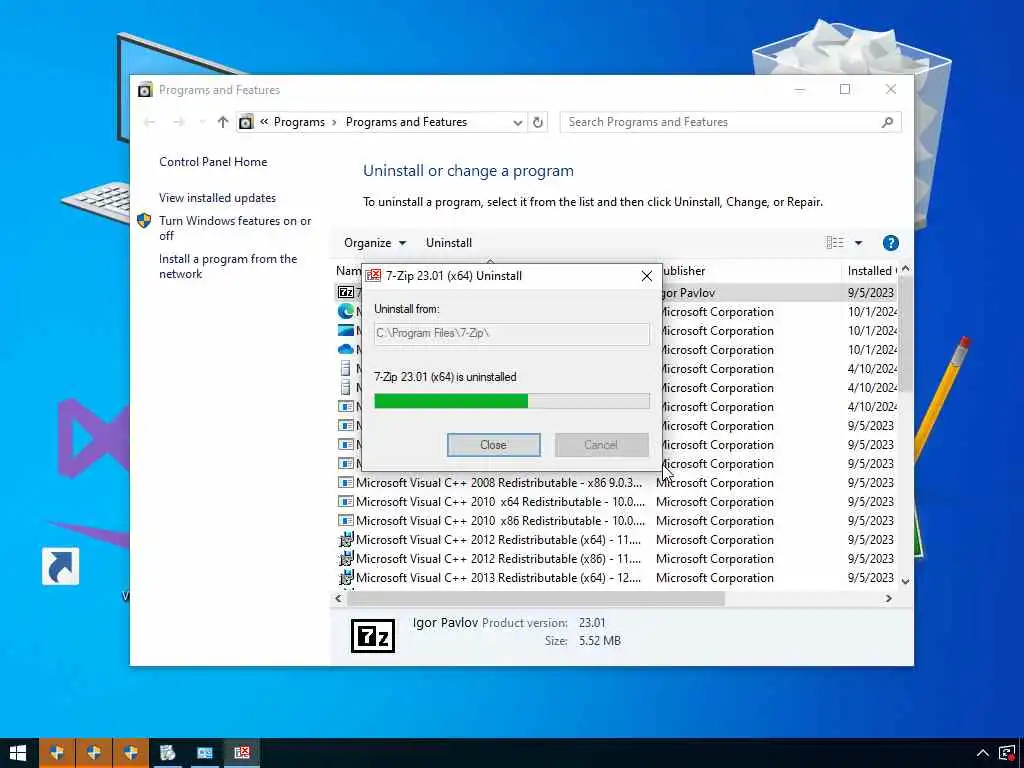Click the vertical scrollbar up arrow
The image size is (1024, 768).
(x=906, y=269)
